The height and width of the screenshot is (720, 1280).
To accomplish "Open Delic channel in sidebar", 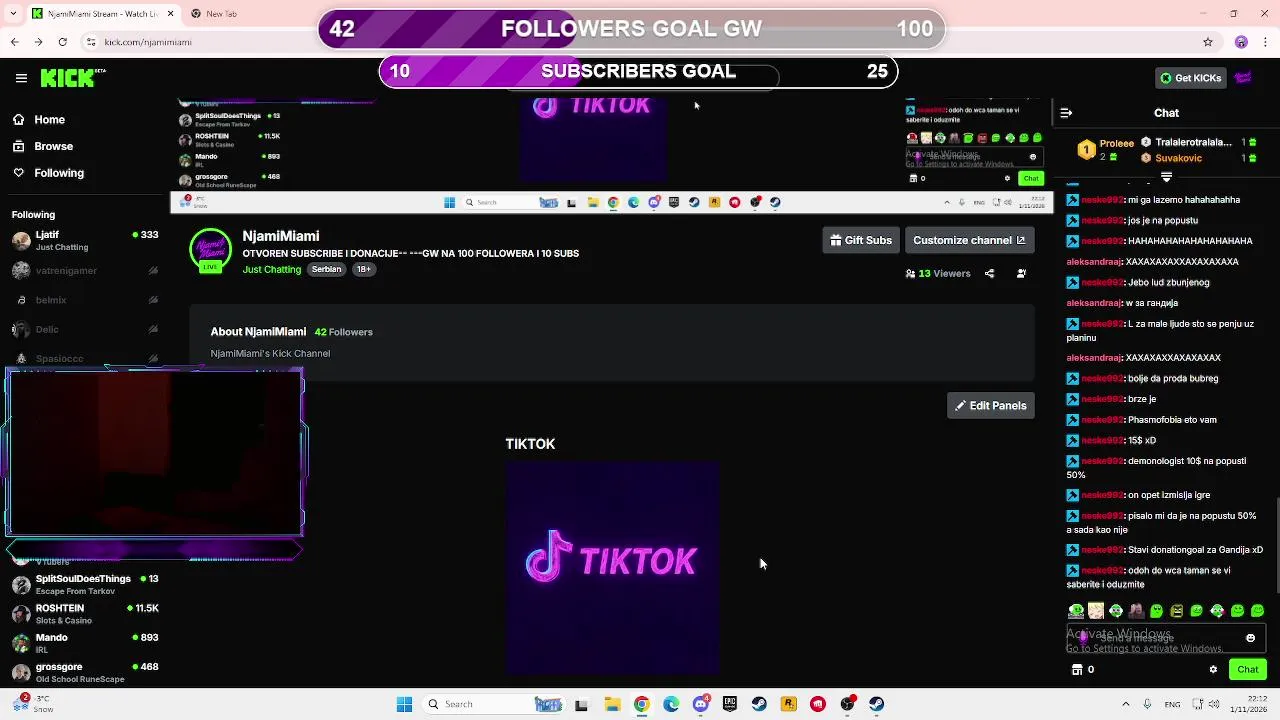I will (85, 329).
